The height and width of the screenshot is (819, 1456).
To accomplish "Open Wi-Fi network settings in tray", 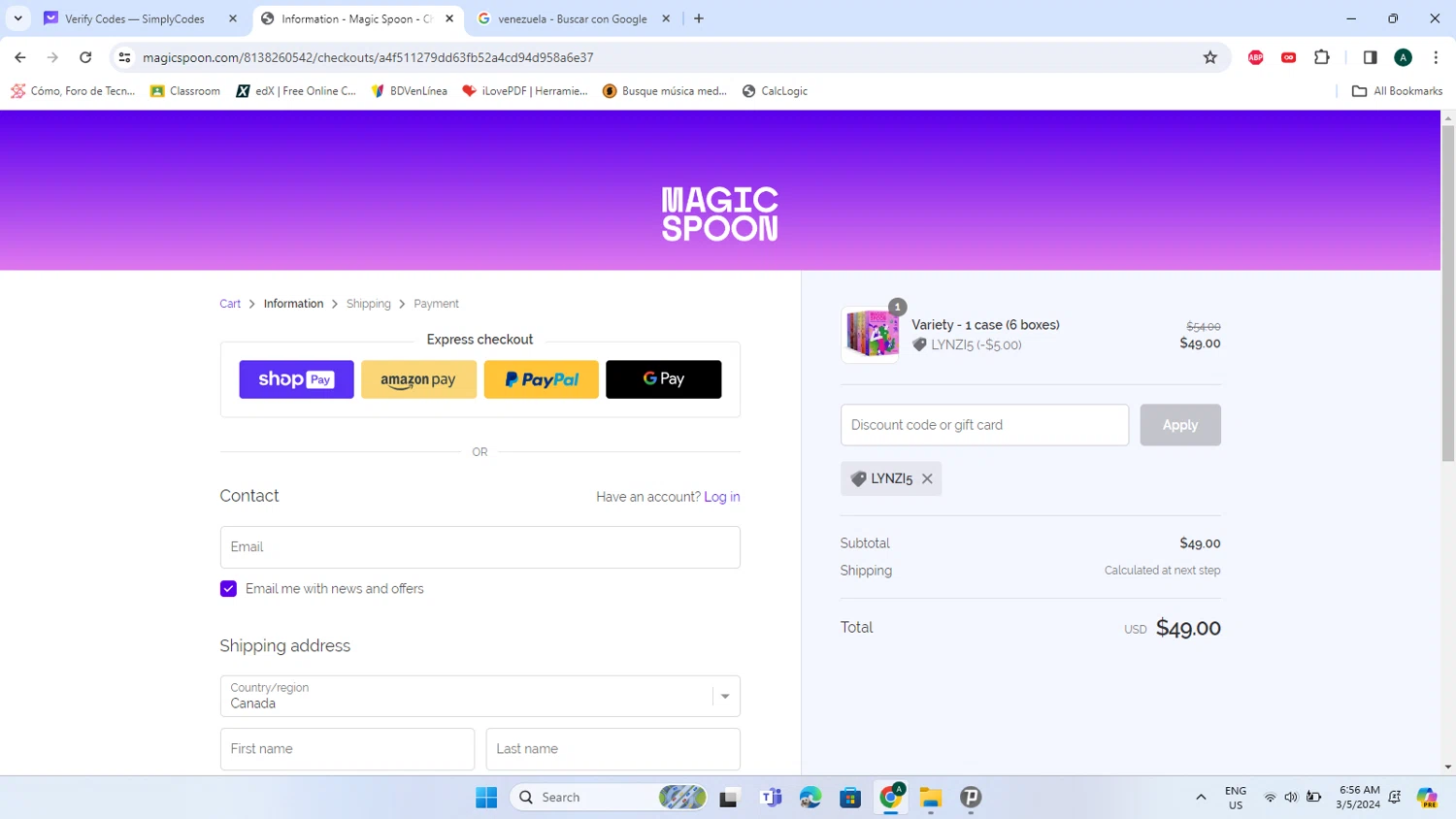I will click(x=1270, y=797).
